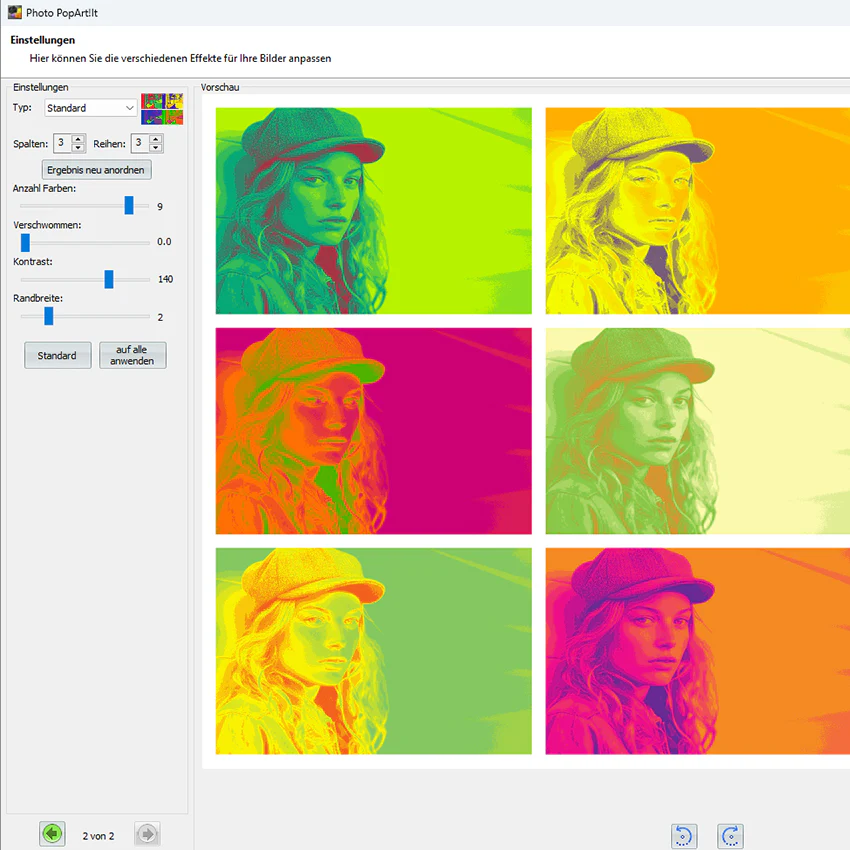
Task: Select the pink woman on orange tile
Action: (x=698, y=651)
